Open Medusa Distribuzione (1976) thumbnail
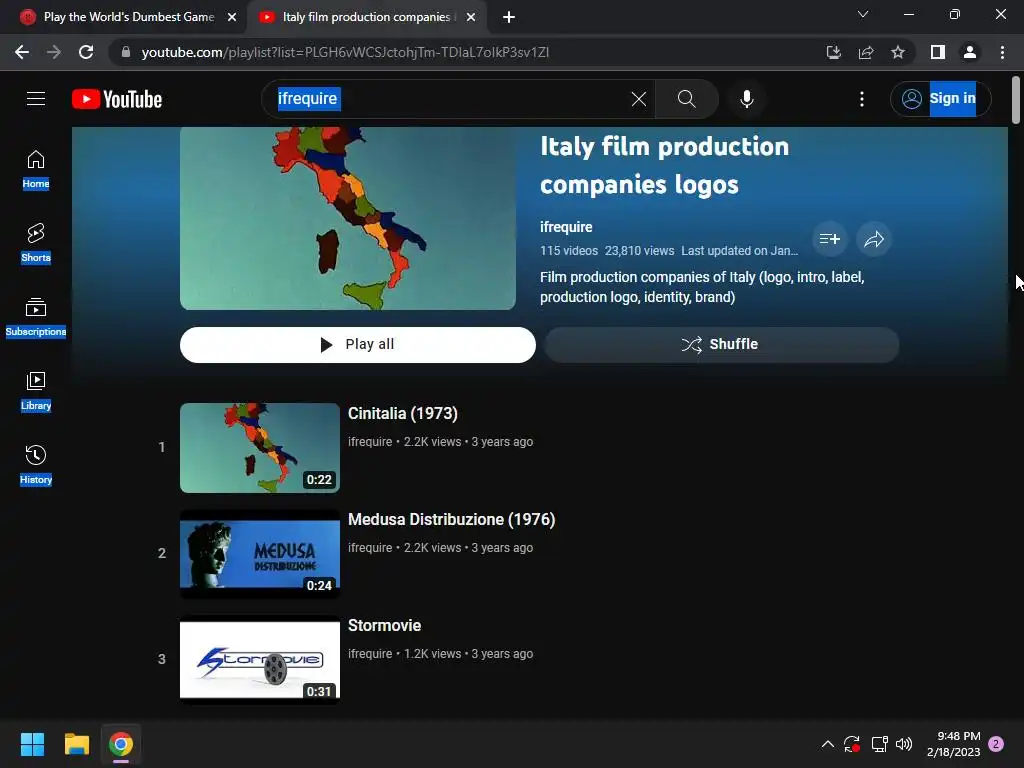 (x=260, y=554)
